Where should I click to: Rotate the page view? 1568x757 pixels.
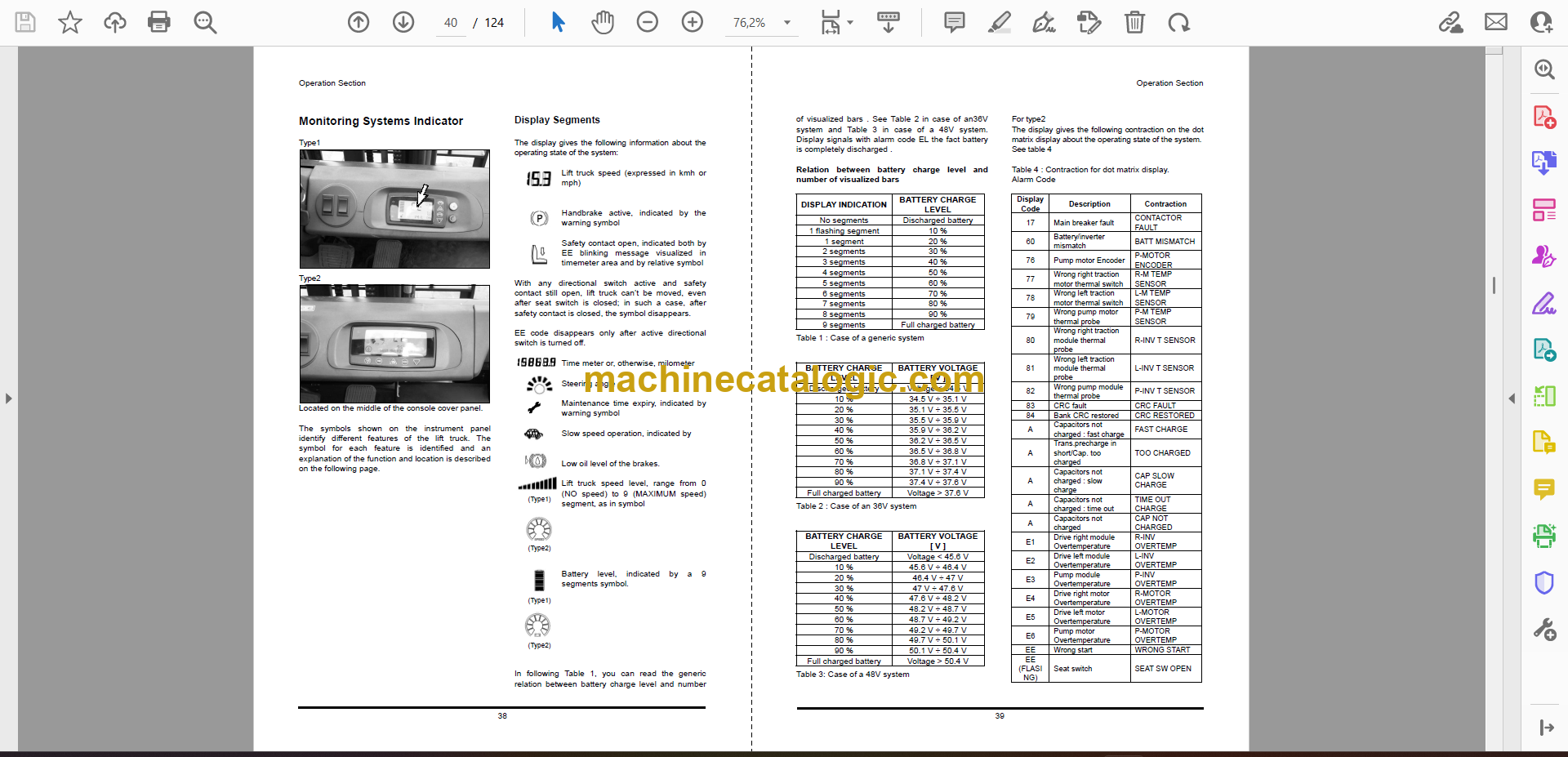pyautogui.click(x=1178, y=22)
